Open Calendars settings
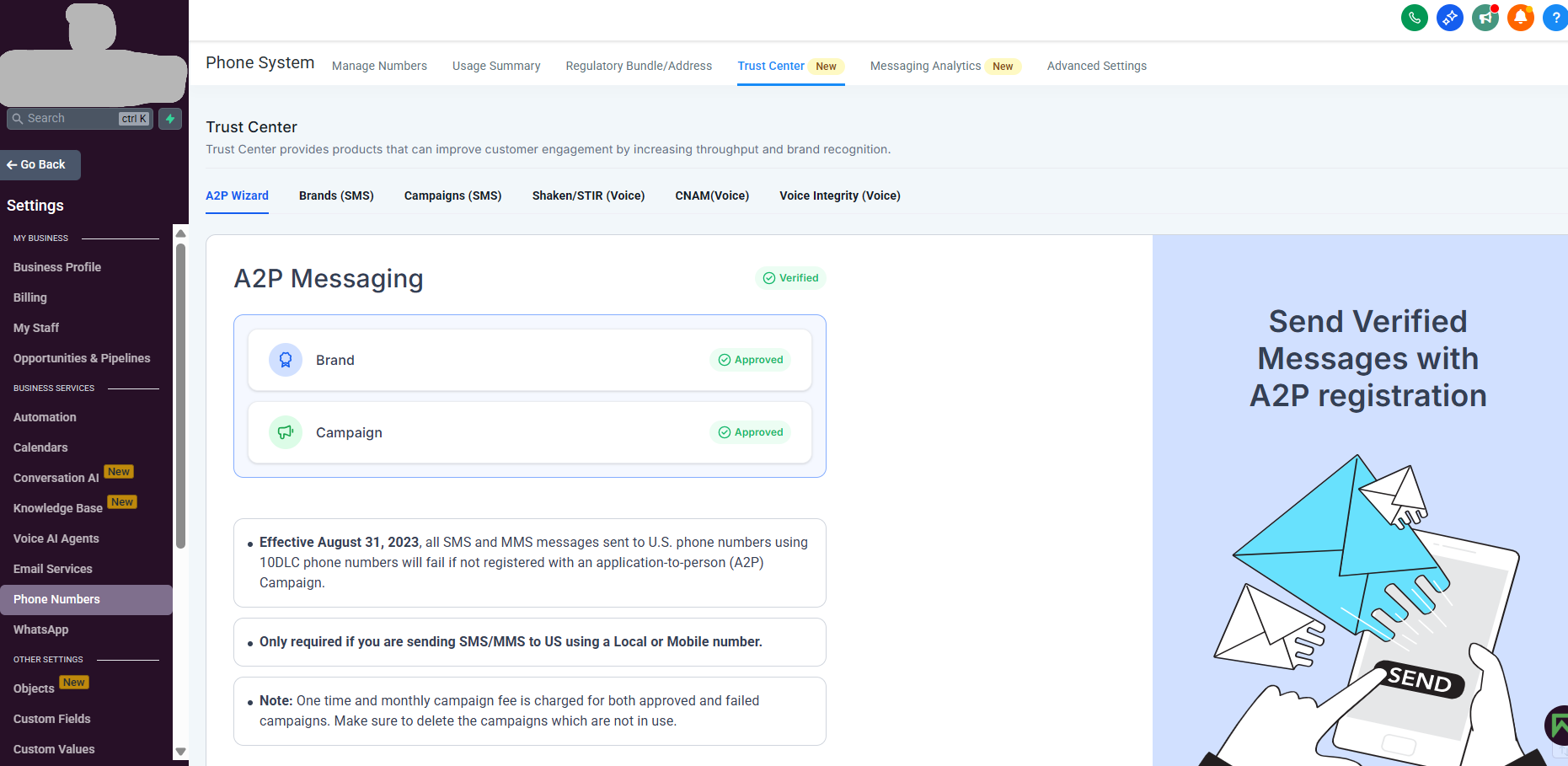The height and width of the screenshot is (766, 1568). [x=40, y=447]
